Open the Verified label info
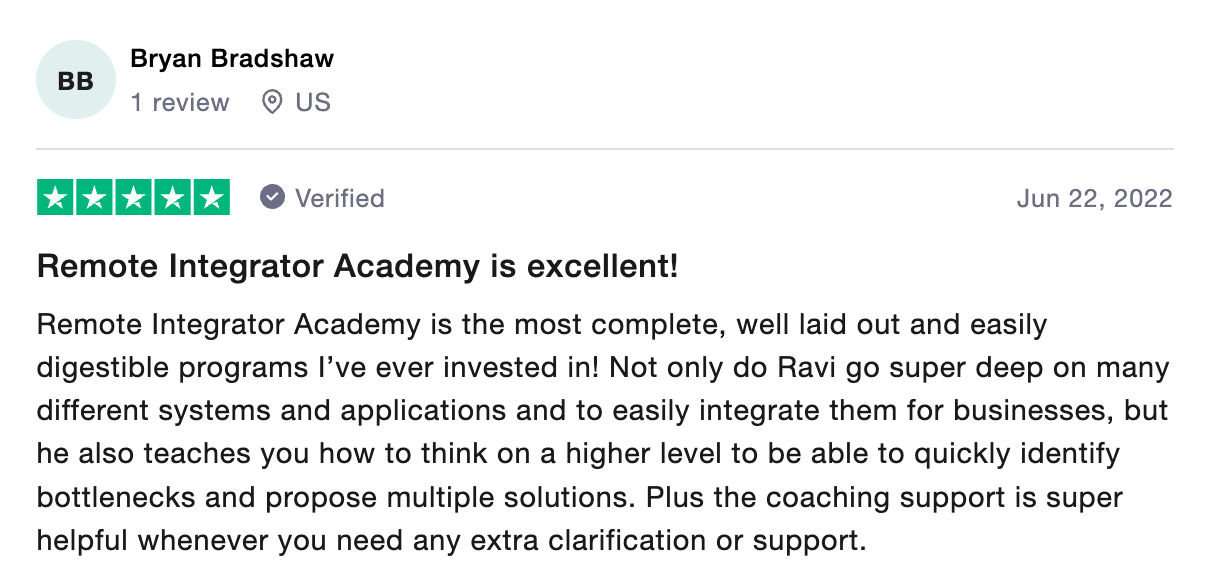 (x=340, y=198)
